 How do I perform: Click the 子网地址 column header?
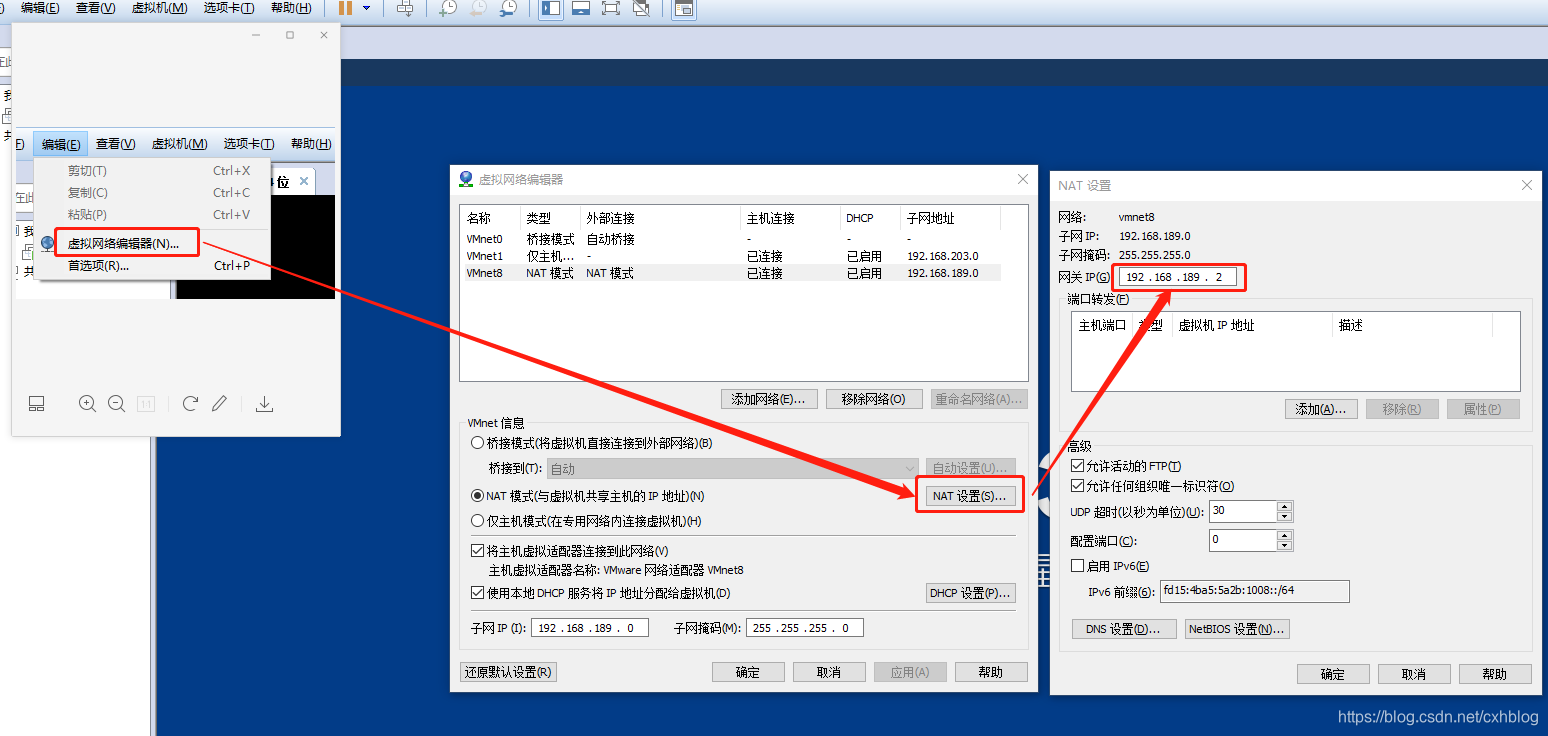(x=950, y=218)
